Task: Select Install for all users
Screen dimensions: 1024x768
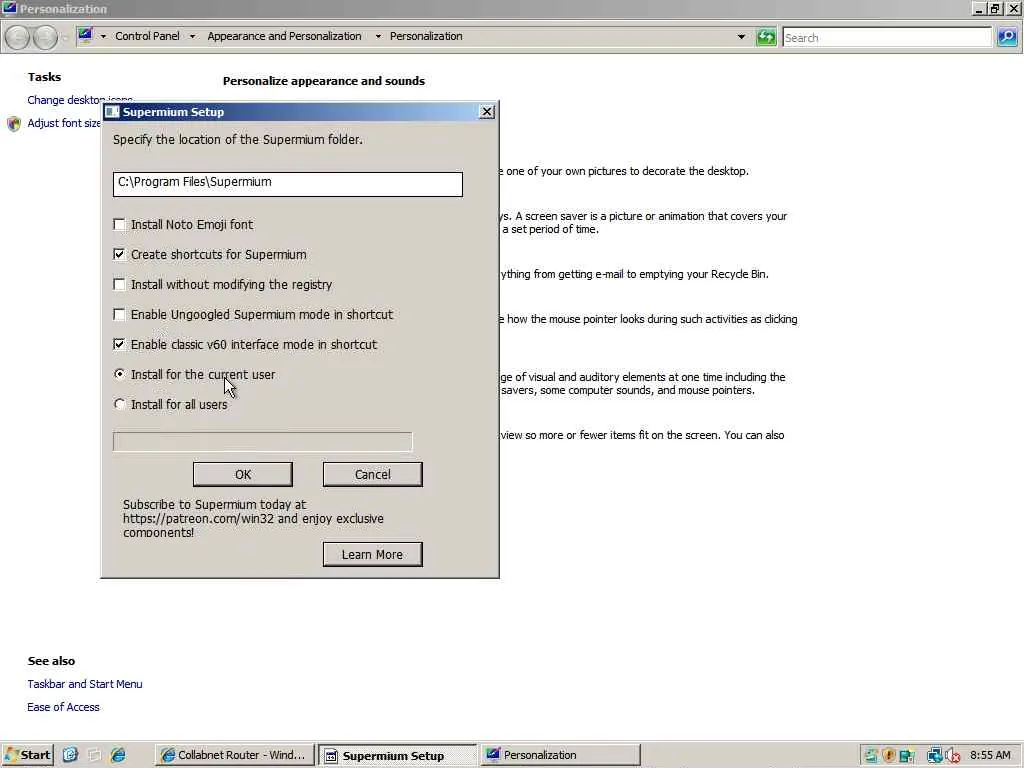Action: [x=119, y=404]
